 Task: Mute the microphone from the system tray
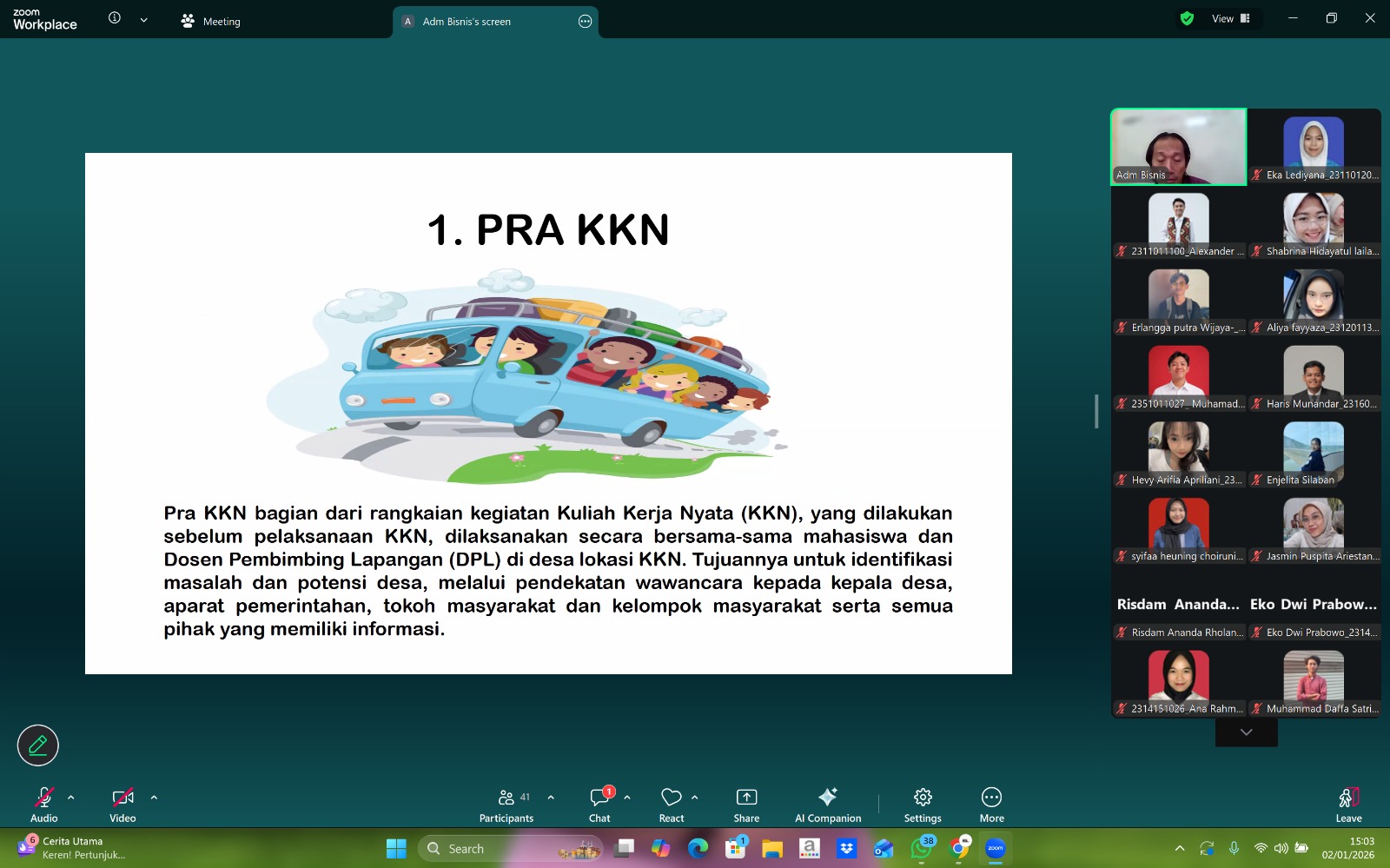(x=1234, y=848)
